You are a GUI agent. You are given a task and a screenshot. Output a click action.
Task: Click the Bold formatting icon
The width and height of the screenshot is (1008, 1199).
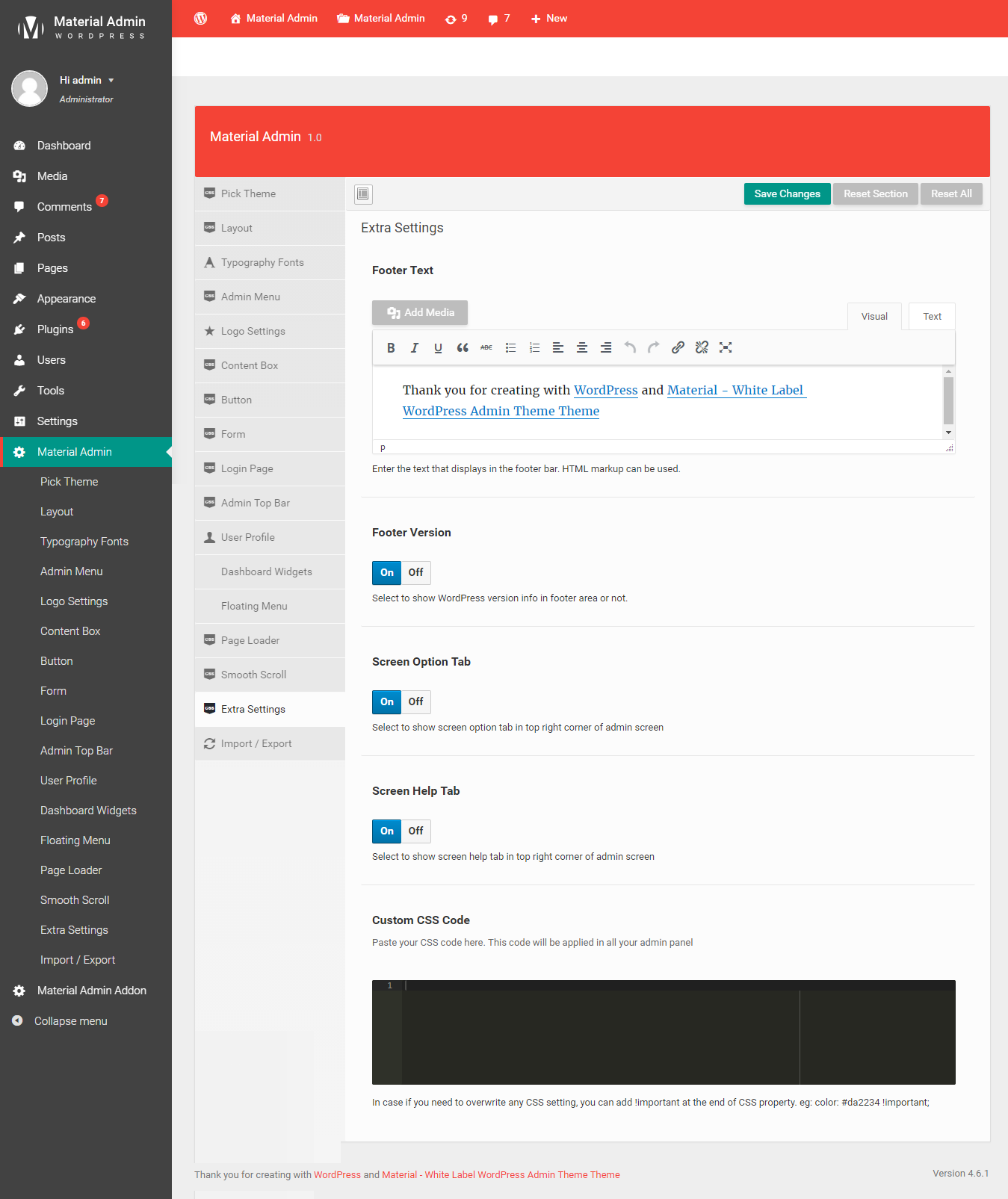click(x=391, y=347)
